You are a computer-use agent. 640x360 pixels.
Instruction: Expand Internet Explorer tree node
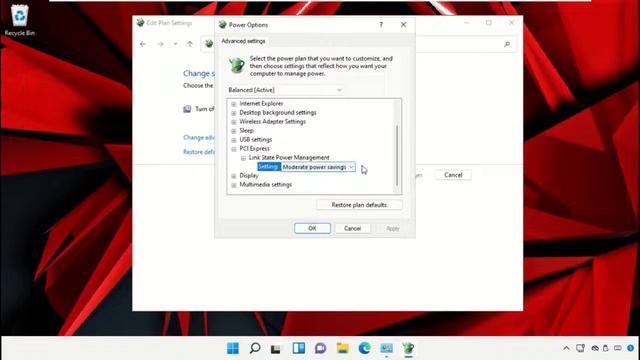point(234,104)
